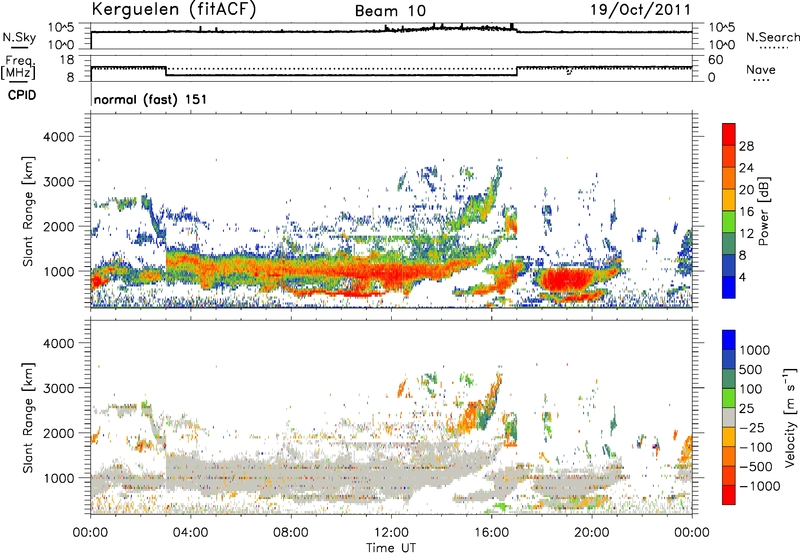Click the dotted line sample under 'Nave'

click(762, 81)
